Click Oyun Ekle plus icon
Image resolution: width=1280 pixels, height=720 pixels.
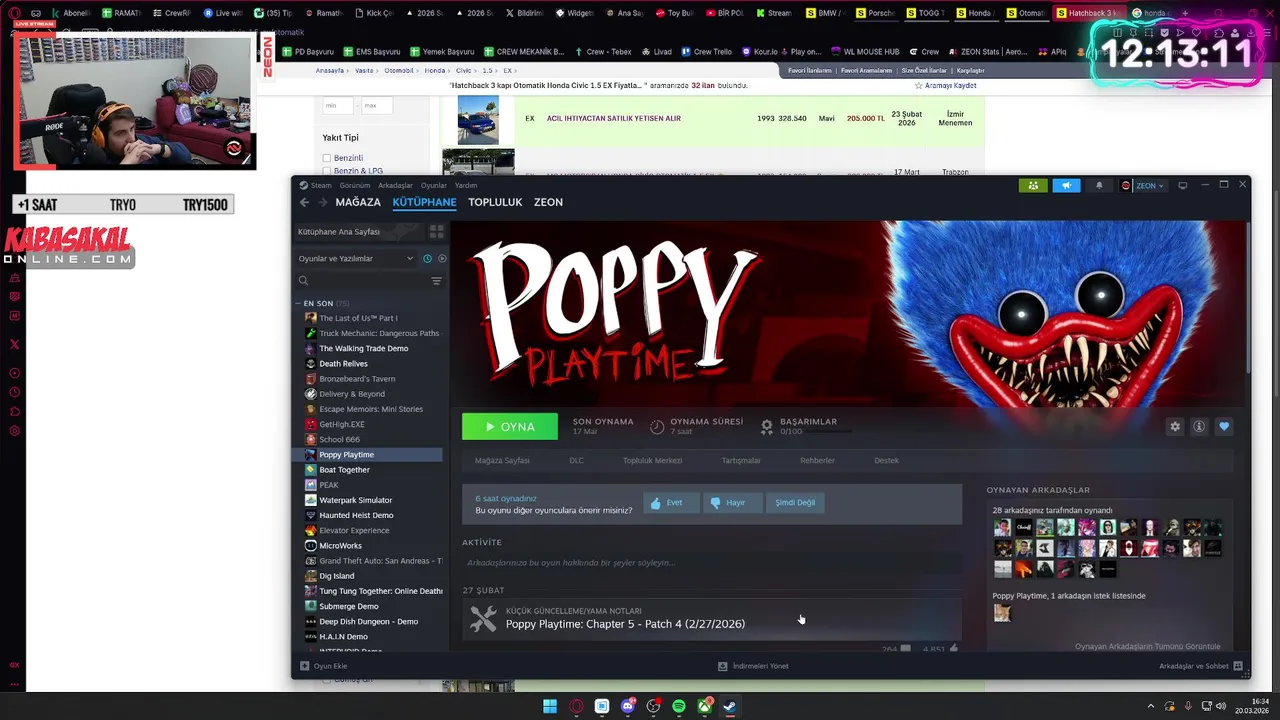305,666
